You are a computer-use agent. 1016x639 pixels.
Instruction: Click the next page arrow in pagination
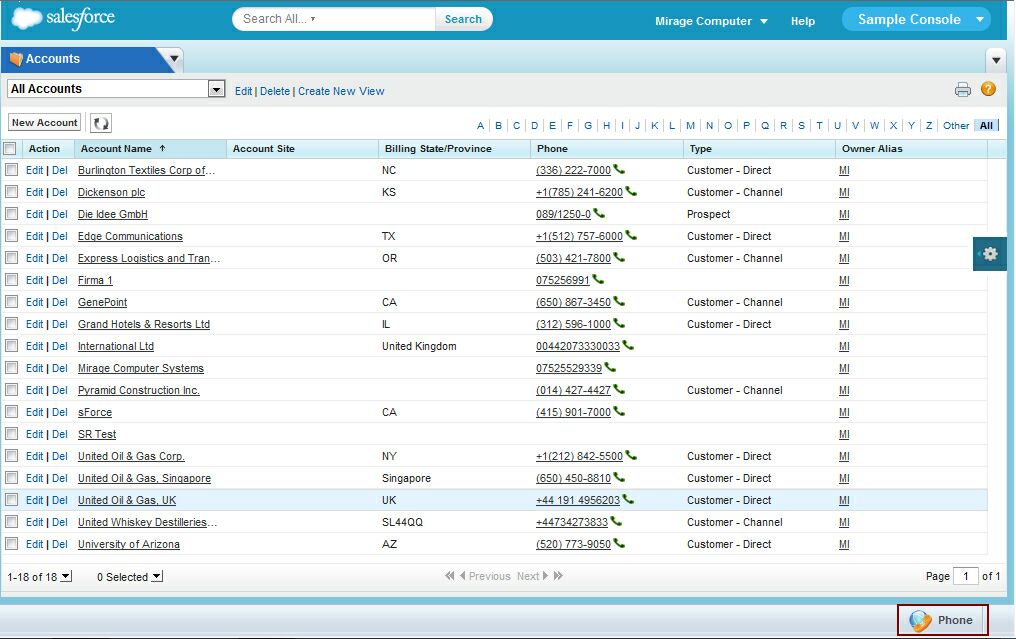pos(544,576)
